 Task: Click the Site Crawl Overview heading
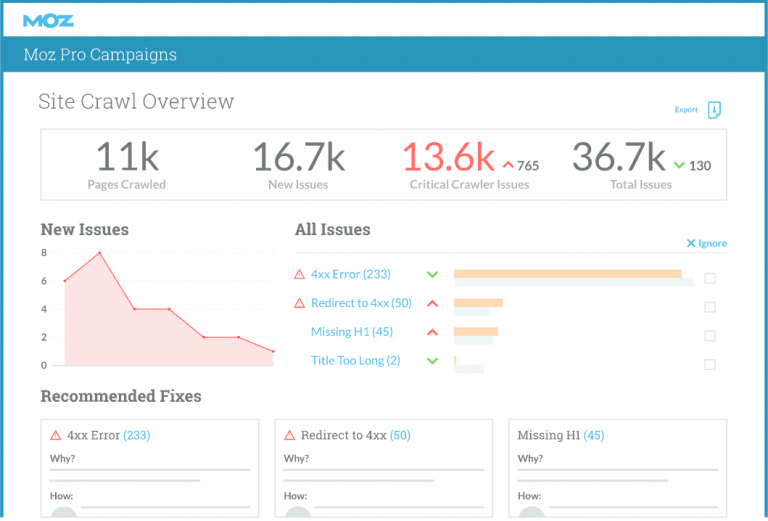pos(136,101)
